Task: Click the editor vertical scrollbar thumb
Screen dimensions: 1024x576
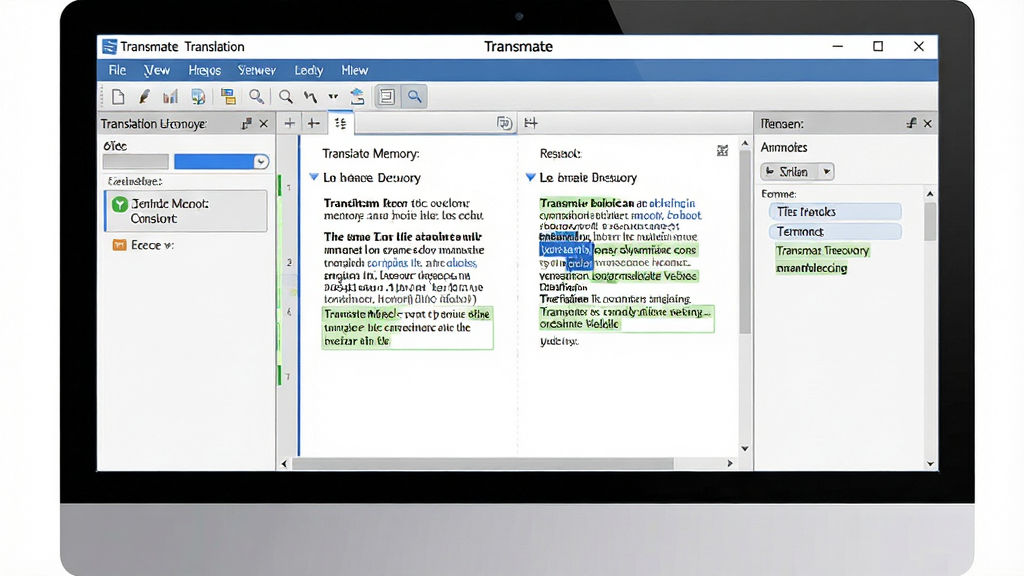Action: (x=744, y=242)
